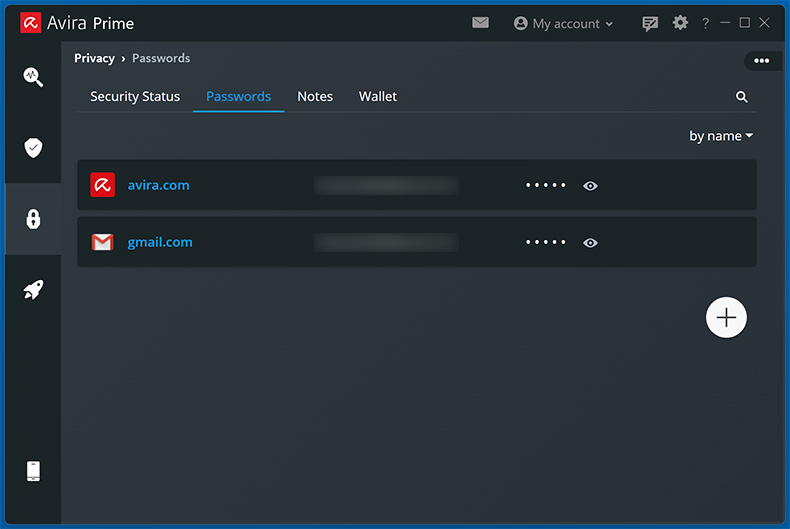Screen dimensions: 790x529
Task: Reveal the gmail.com password with eye icon
Action: [590, 243]
